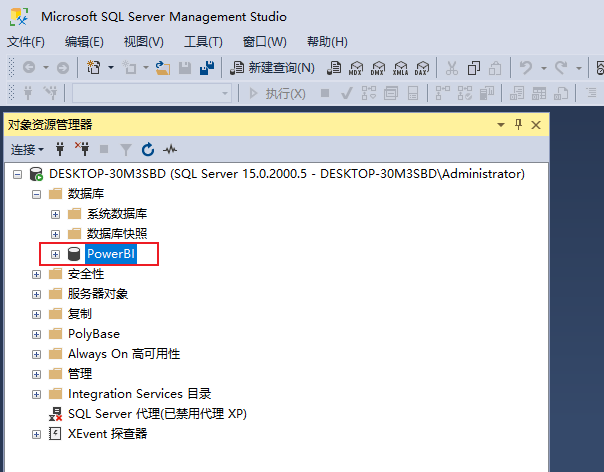604x472 pixels.
Task: Click the Navigate Back icon
Action: [29, 68]
